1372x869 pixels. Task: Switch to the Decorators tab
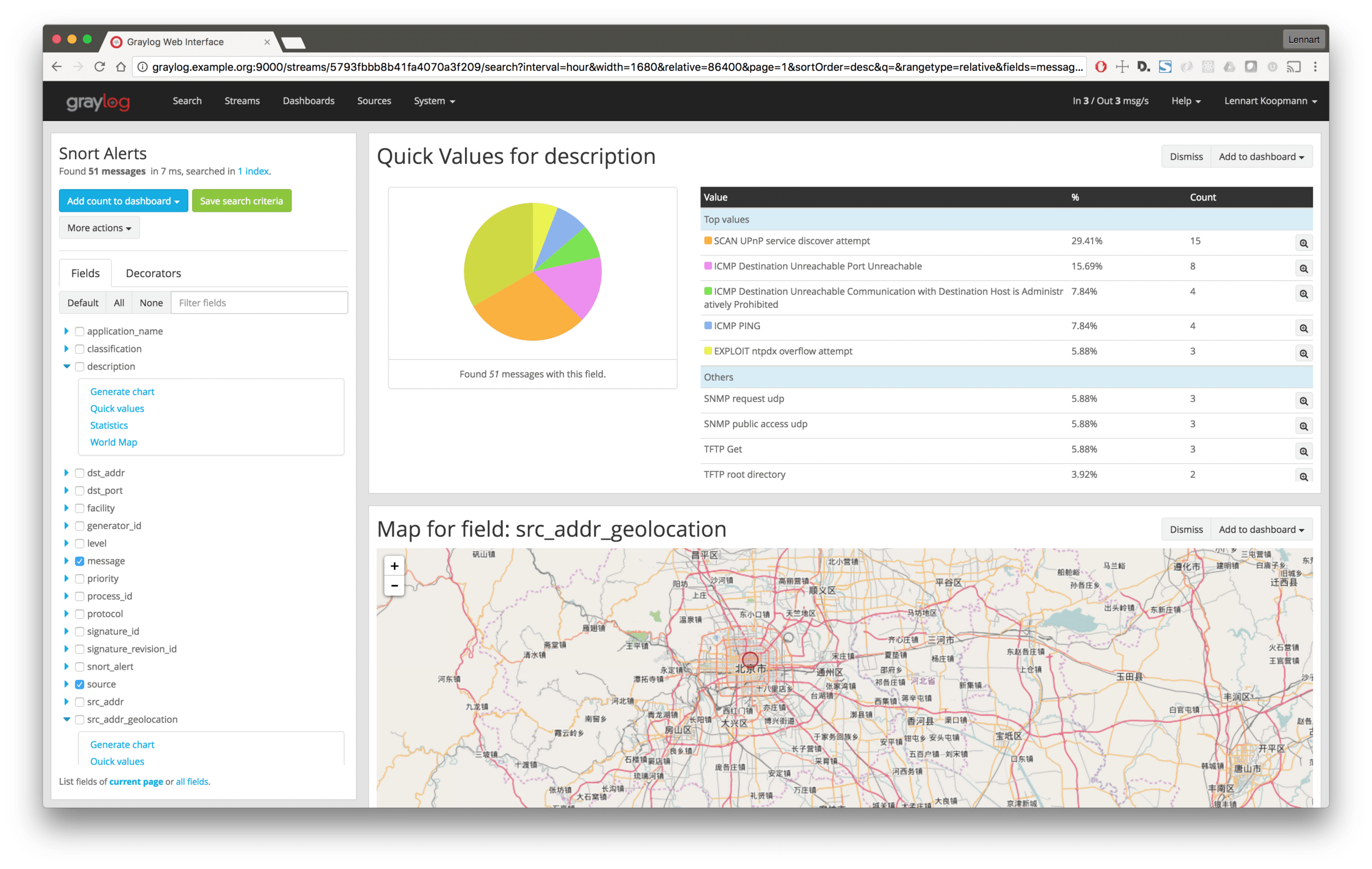[153, 273]
